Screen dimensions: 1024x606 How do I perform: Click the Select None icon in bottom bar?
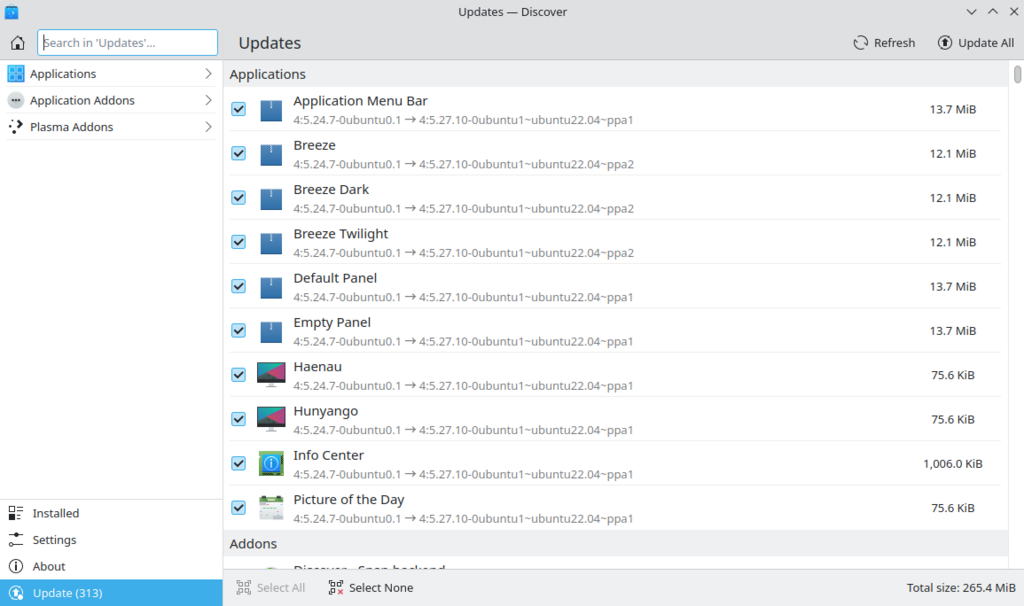336,588
